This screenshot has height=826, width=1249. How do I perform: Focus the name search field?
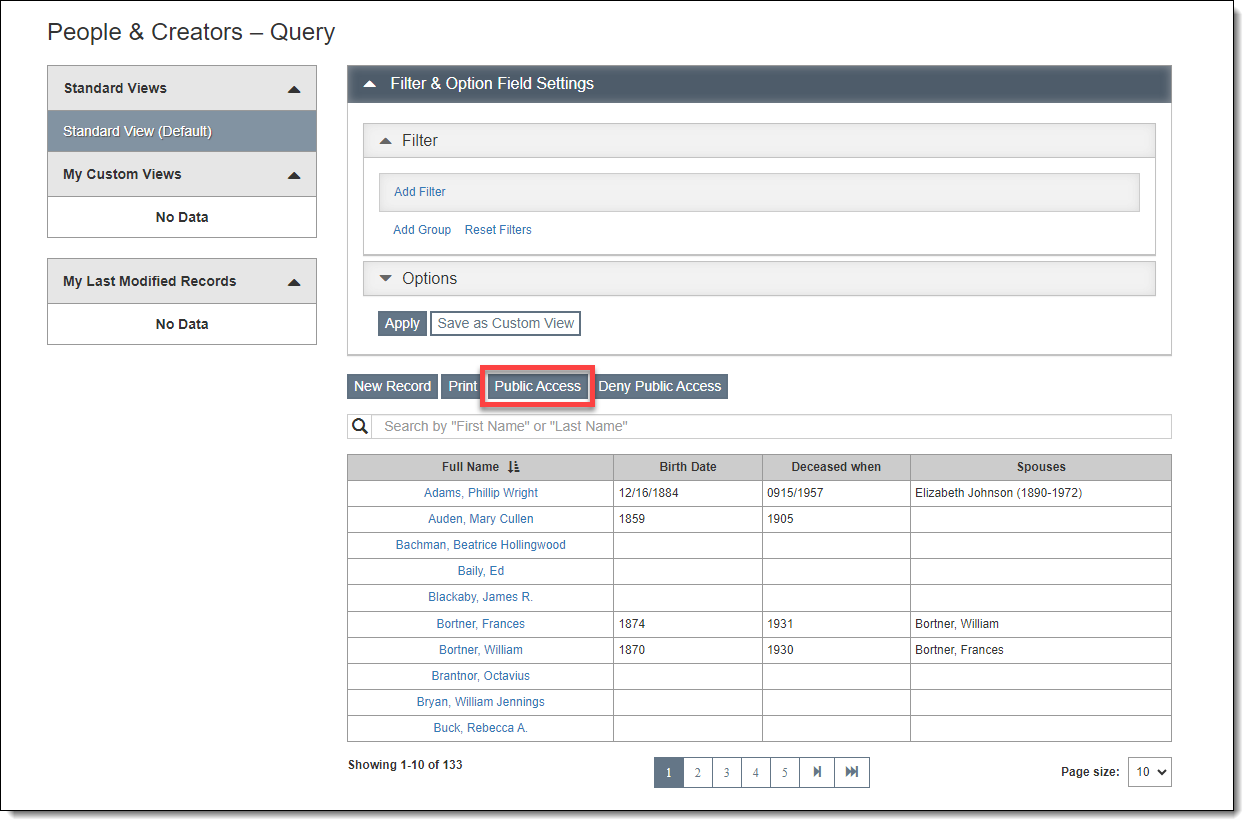770,427
